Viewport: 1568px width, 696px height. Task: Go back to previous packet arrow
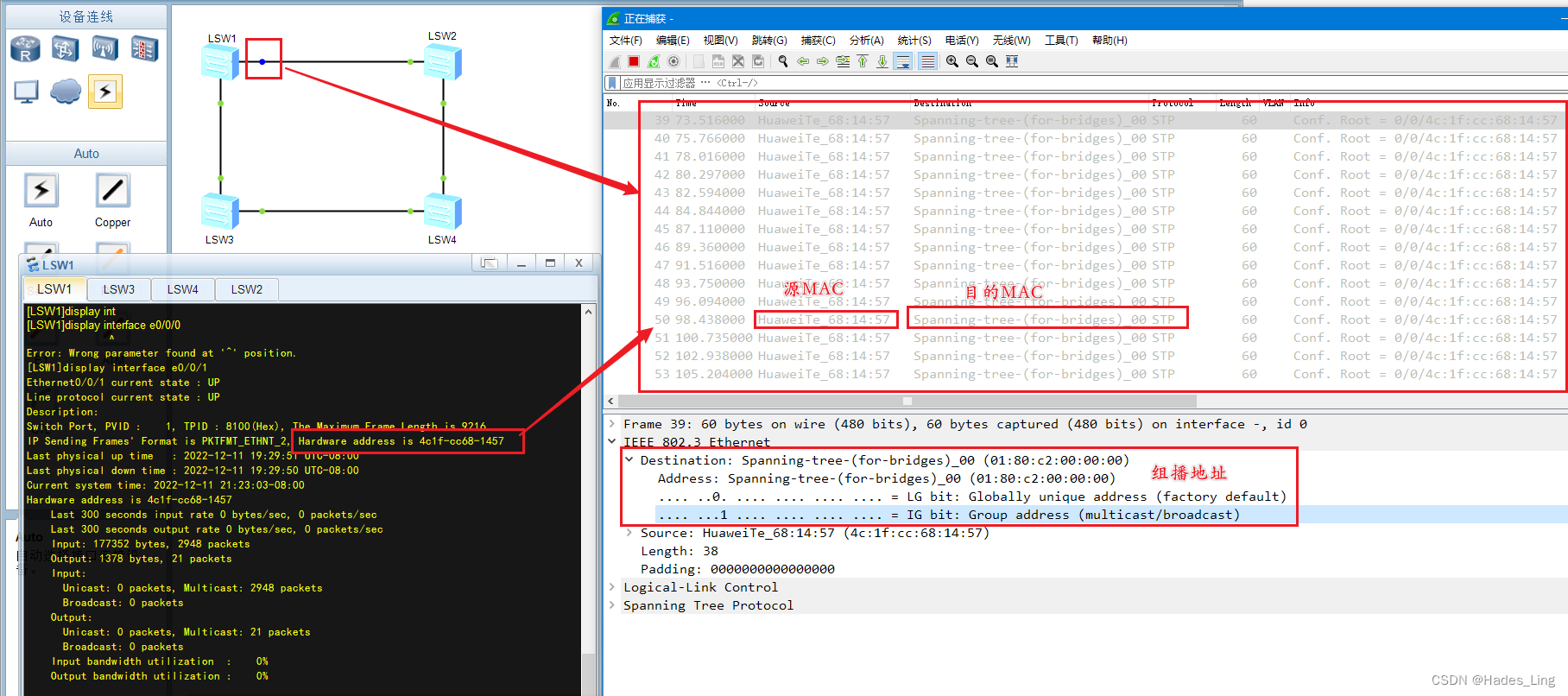click(803, 61)
